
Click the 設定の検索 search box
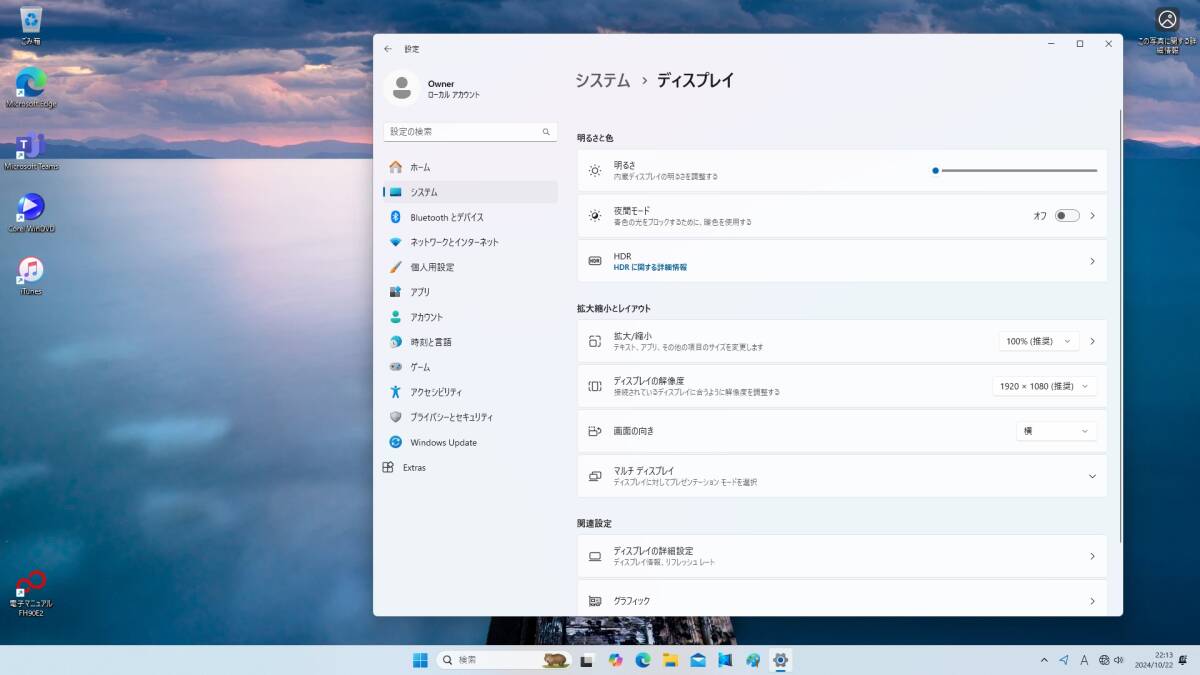pos(470,132)
